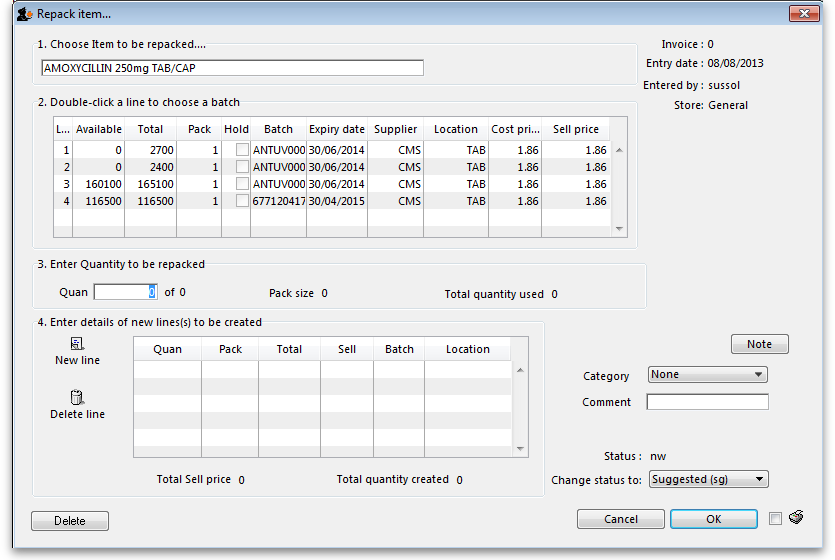Click the Available column header

point(99,129)
